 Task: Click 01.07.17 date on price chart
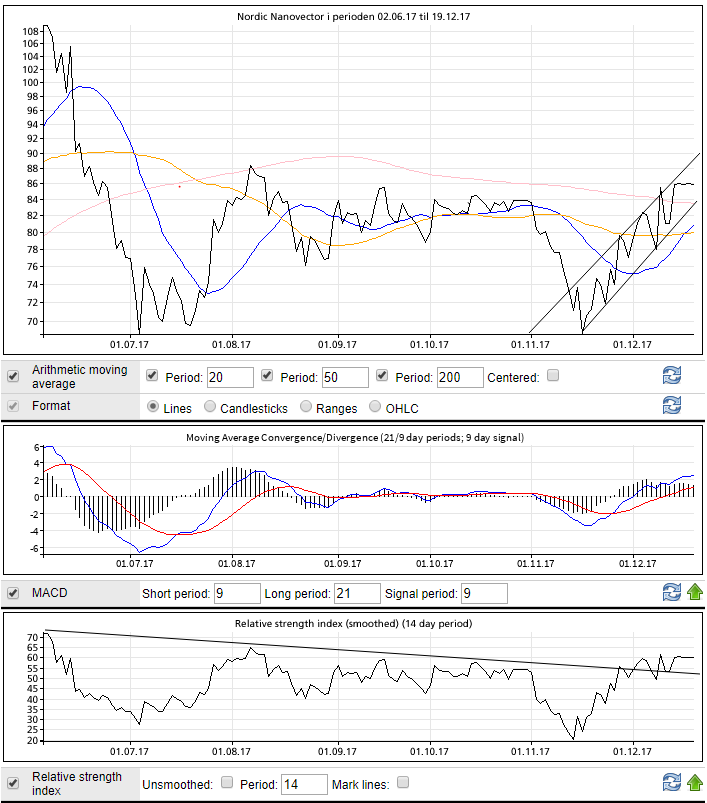tap(129, 345)
